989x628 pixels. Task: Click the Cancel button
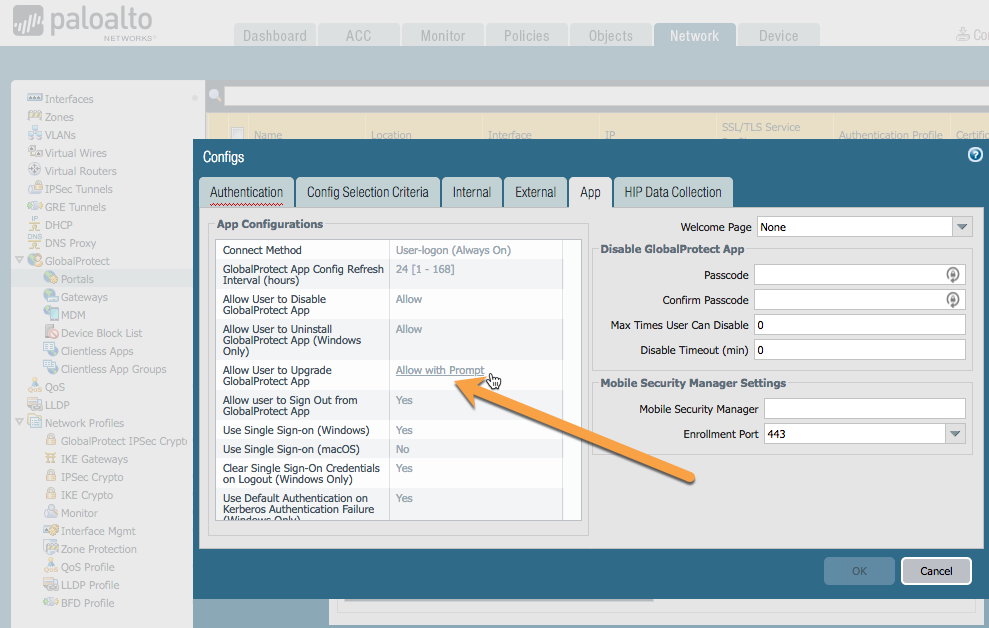pyautogui.click(x=936, y=571)
